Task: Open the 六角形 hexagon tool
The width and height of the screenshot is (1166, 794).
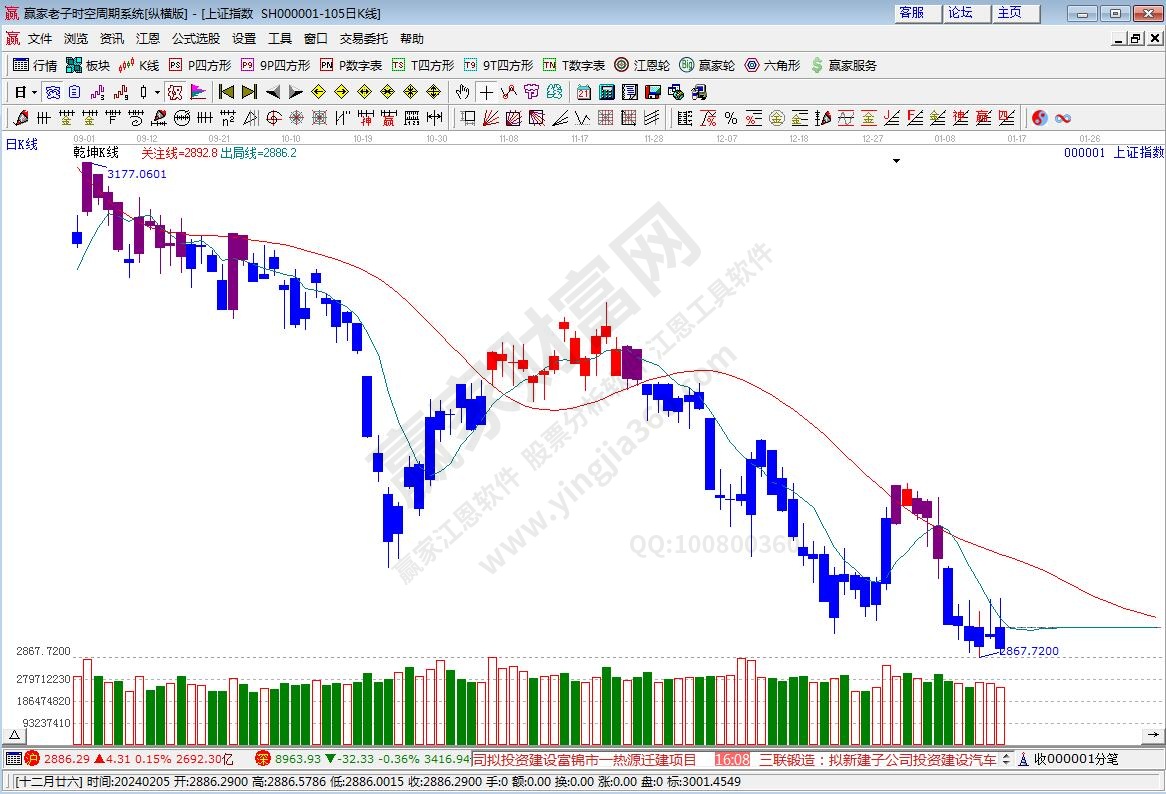Action: (x=772, y=65)
